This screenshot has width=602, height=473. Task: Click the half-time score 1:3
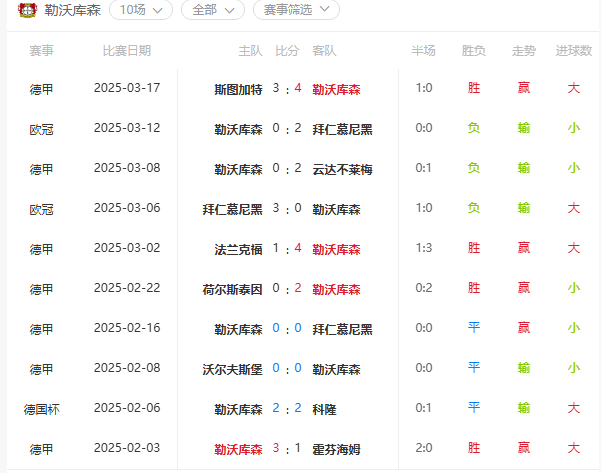click(424, 248)
